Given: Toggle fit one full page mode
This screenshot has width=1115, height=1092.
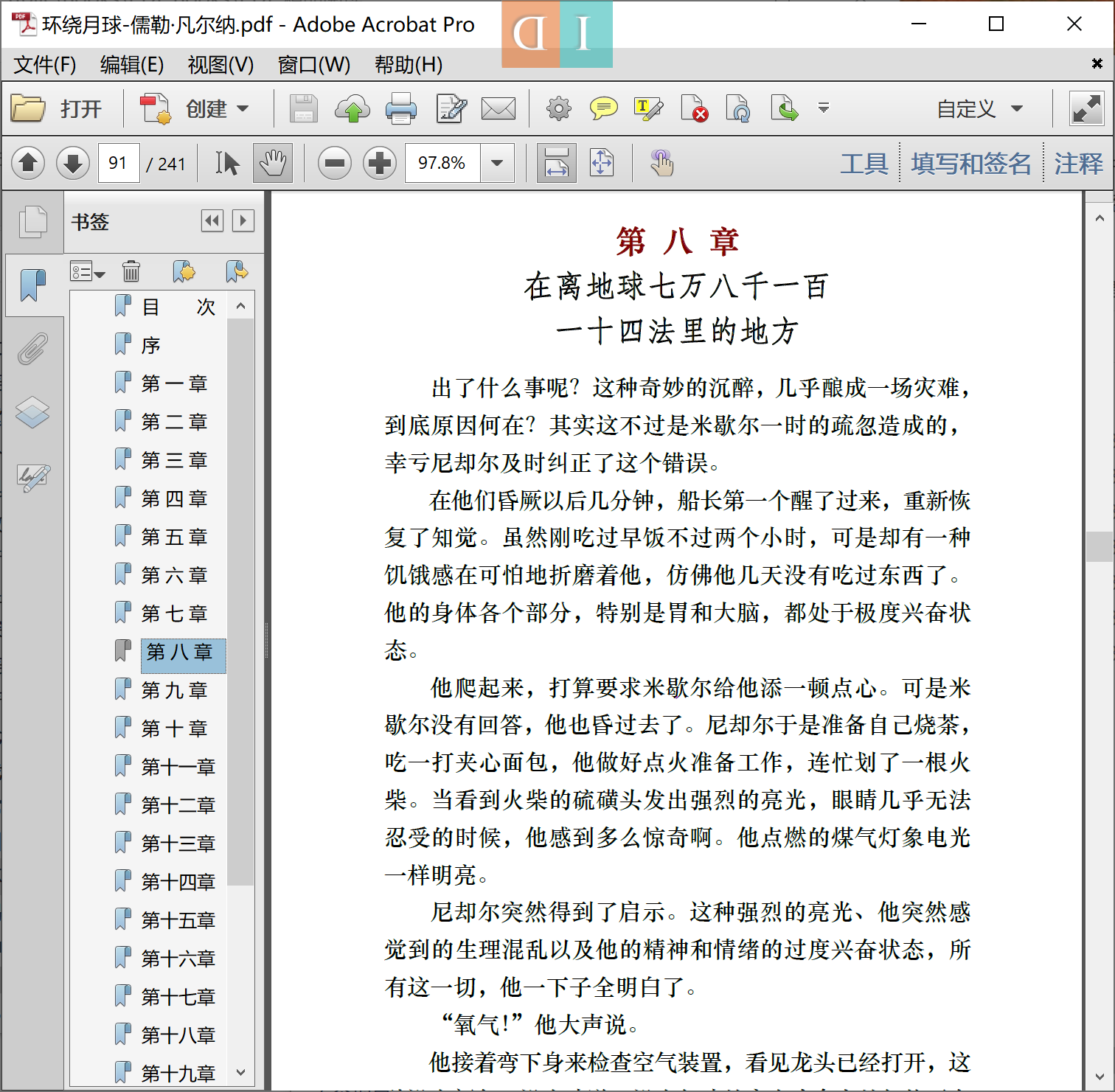Looking at the screenshot, I should tap(602, 163).
